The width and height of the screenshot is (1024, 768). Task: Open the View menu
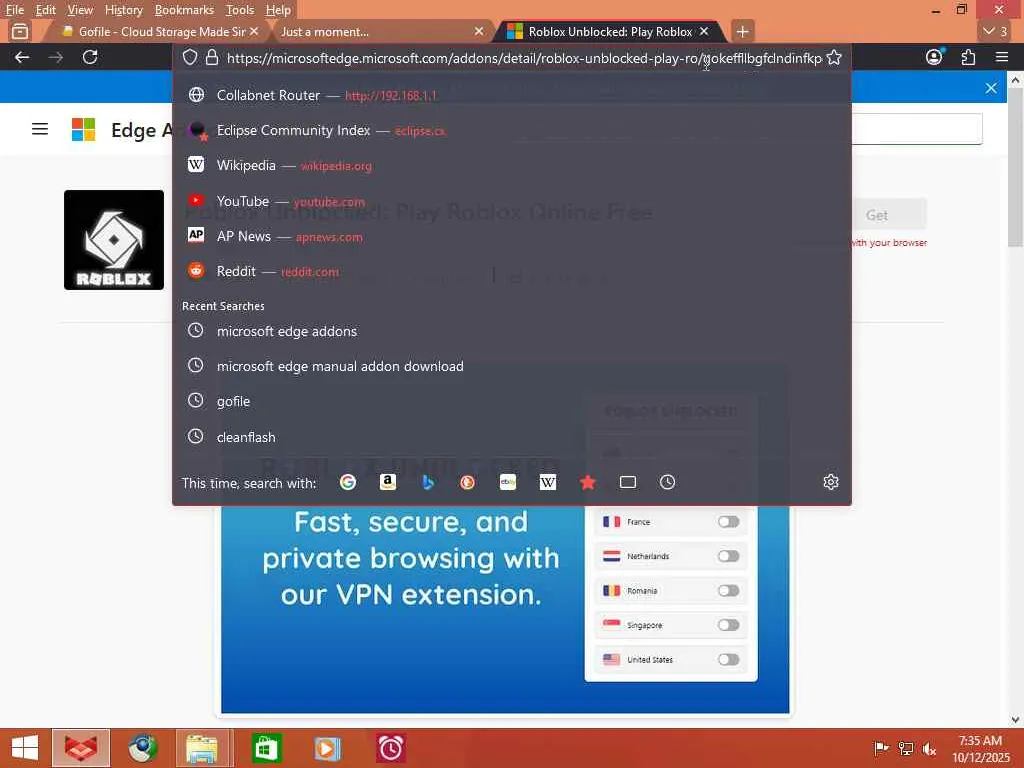point(80,10)
